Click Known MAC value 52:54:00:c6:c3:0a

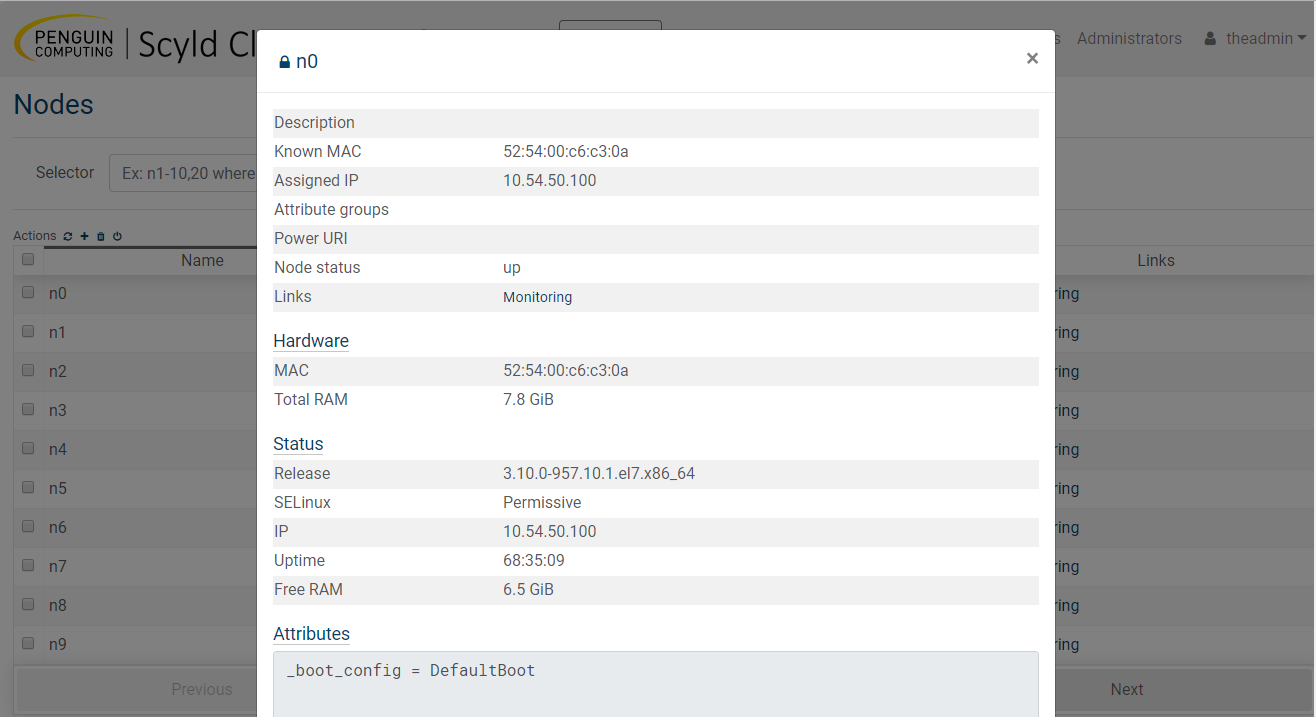(566, 152)
